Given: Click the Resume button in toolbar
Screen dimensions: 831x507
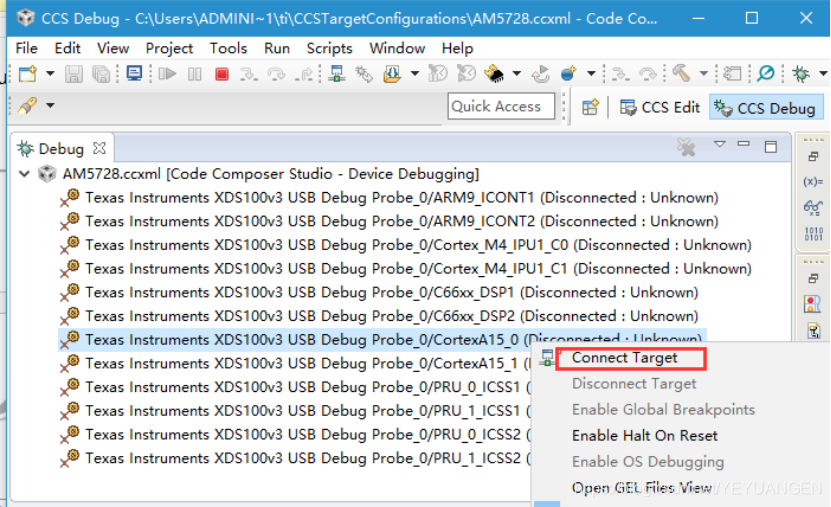Looking at the screenshot, I should pyautogui.click(x=167, y=74).
